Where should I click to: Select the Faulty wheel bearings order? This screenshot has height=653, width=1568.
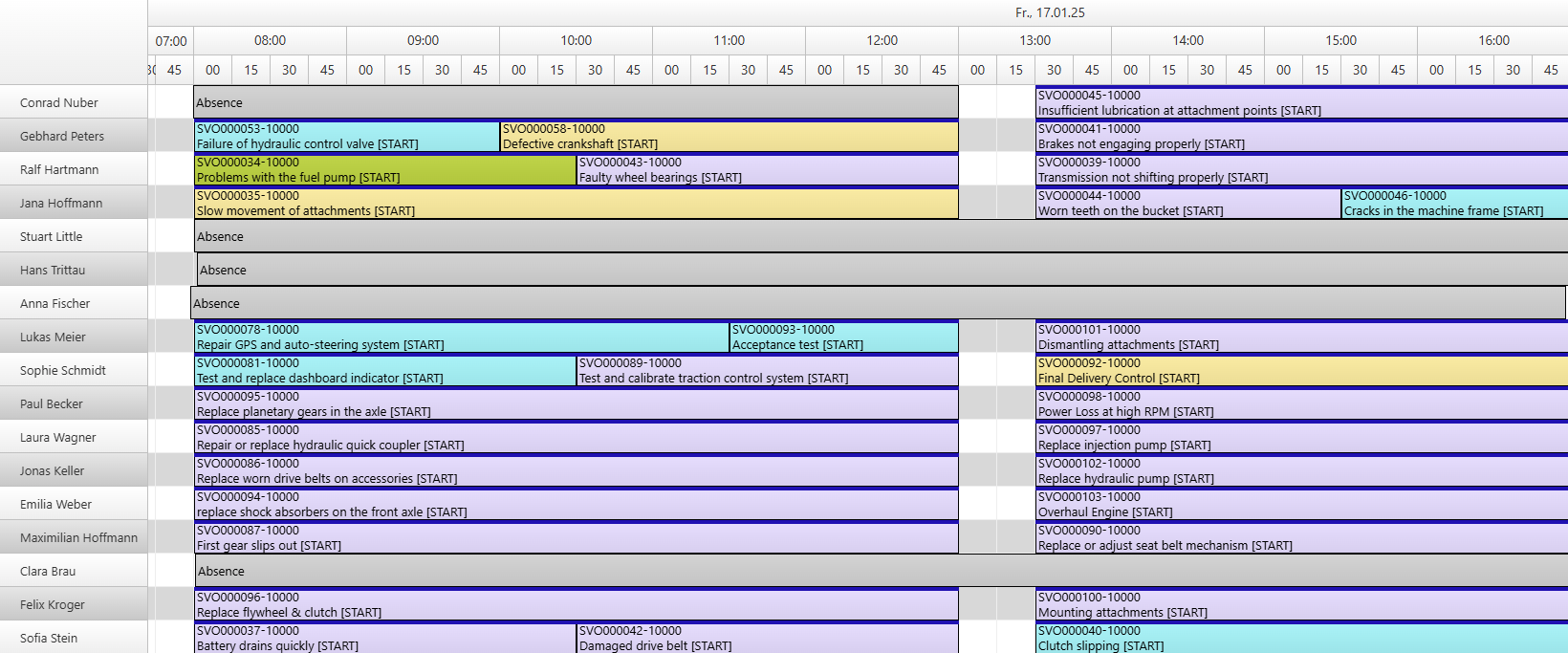[767, 170]
